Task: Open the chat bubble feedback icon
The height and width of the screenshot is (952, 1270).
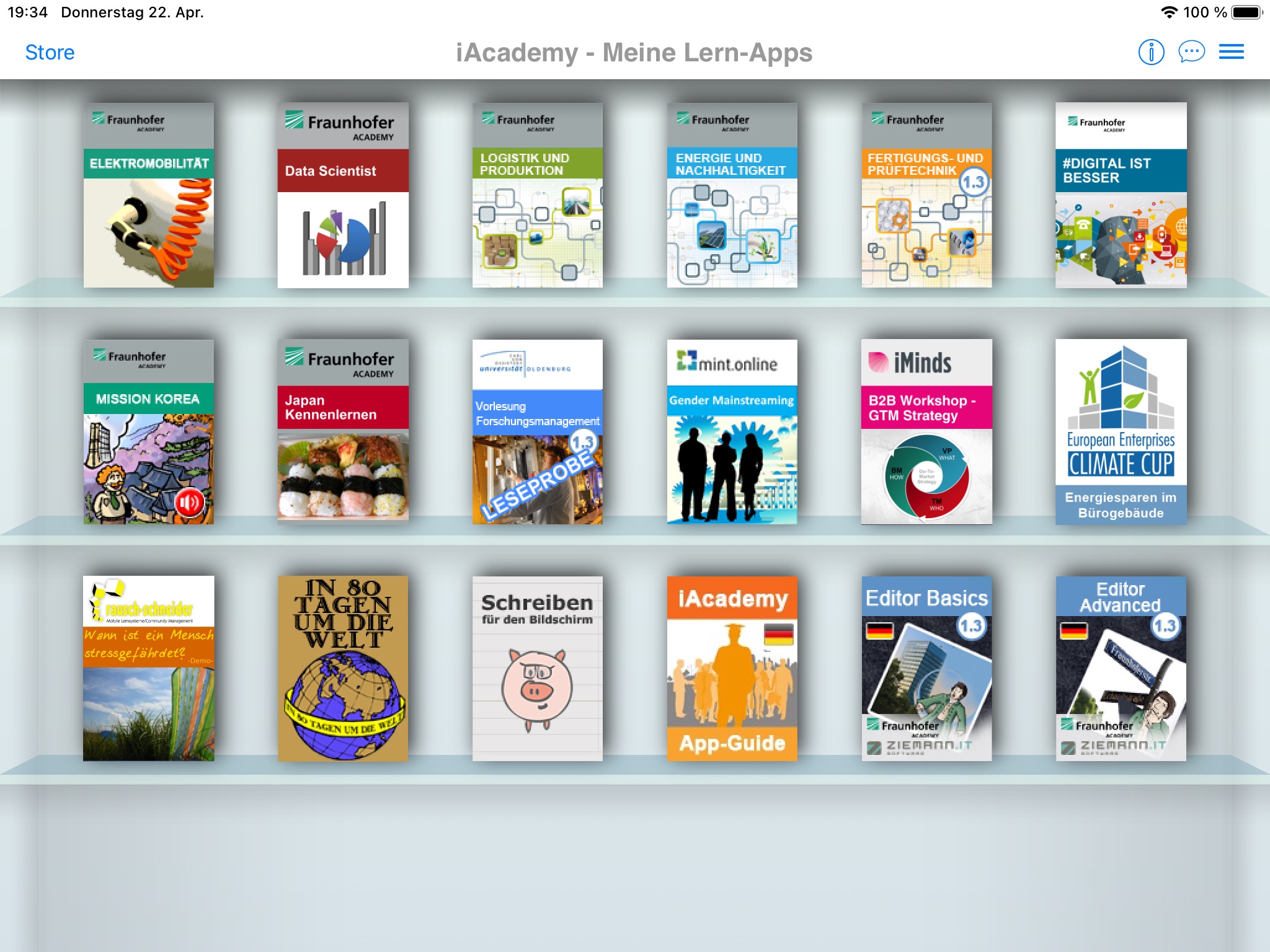Action: [1191, 52]
